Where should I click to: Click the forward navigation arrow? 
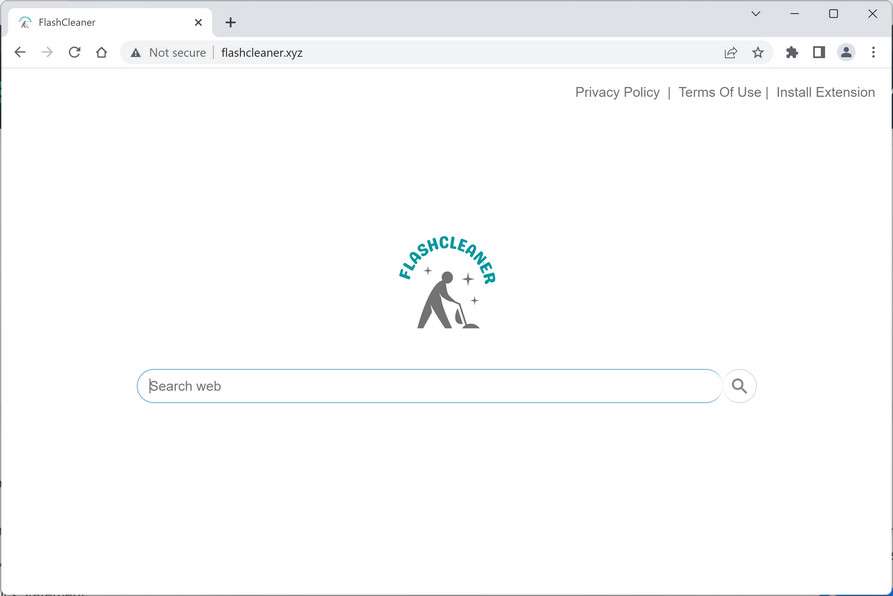47,52
